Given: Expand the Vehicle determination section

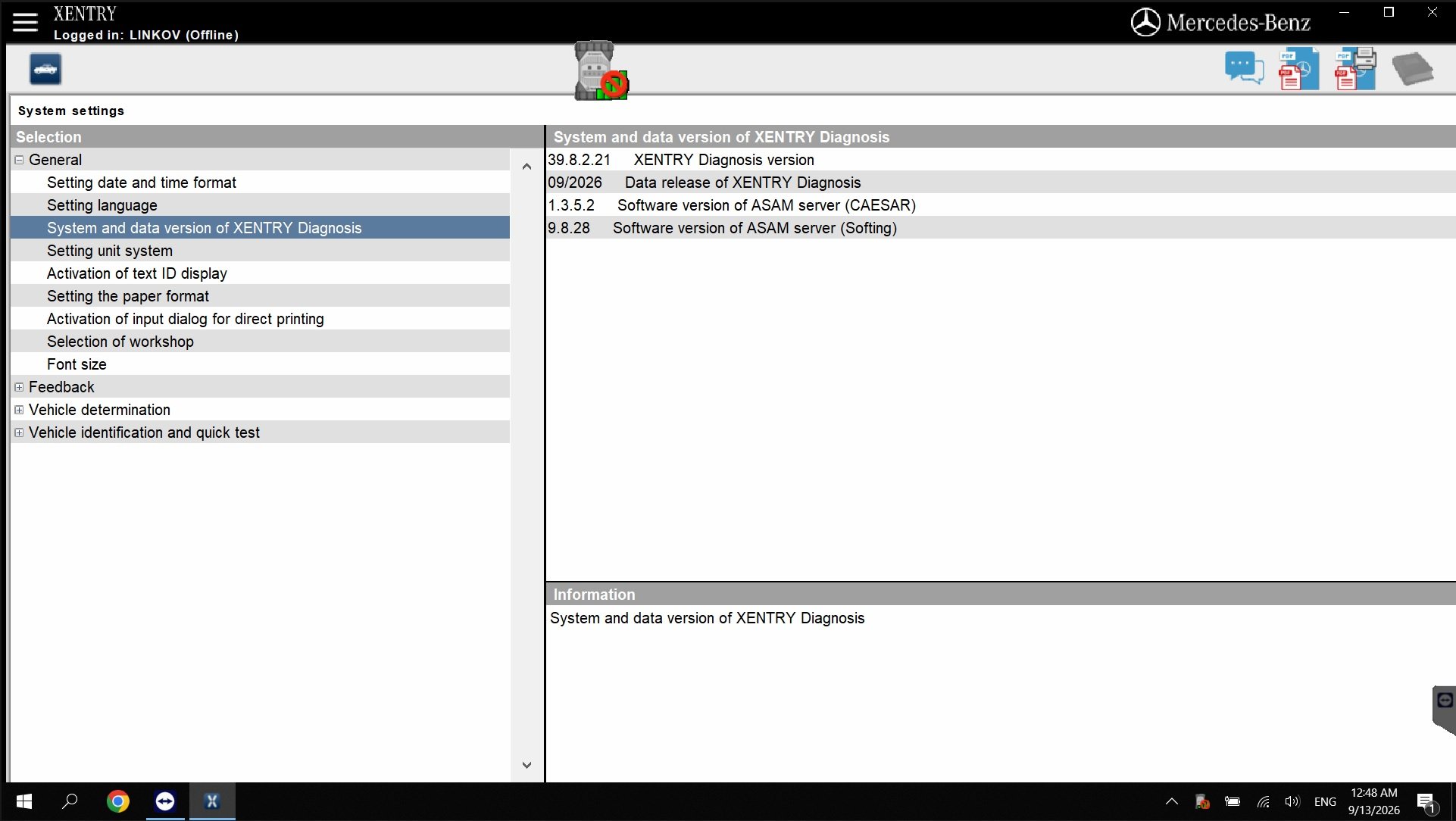Looking at the screenshot, I should tap(19, 410).
